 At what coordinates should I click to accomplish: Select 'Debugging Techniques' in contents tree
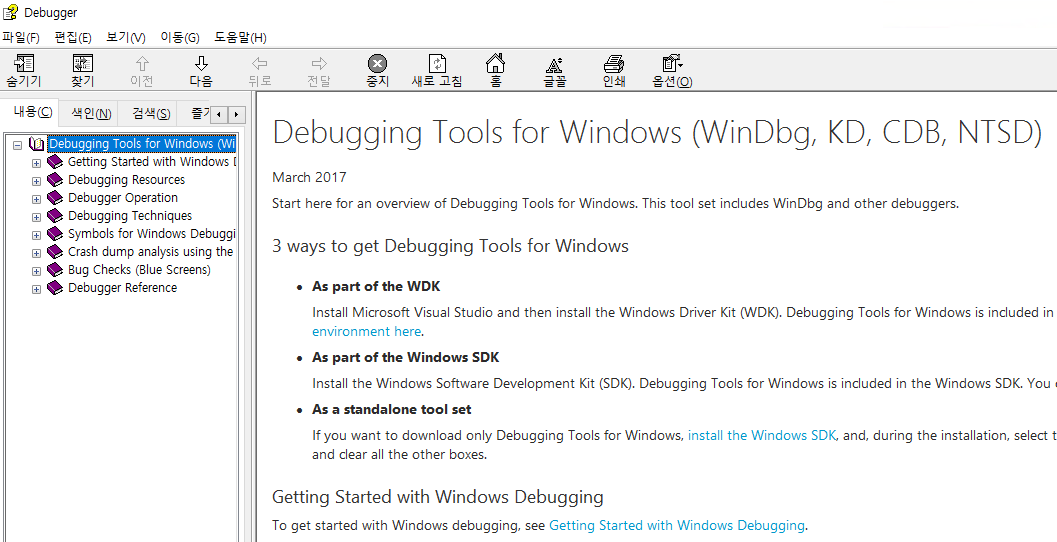130,216
